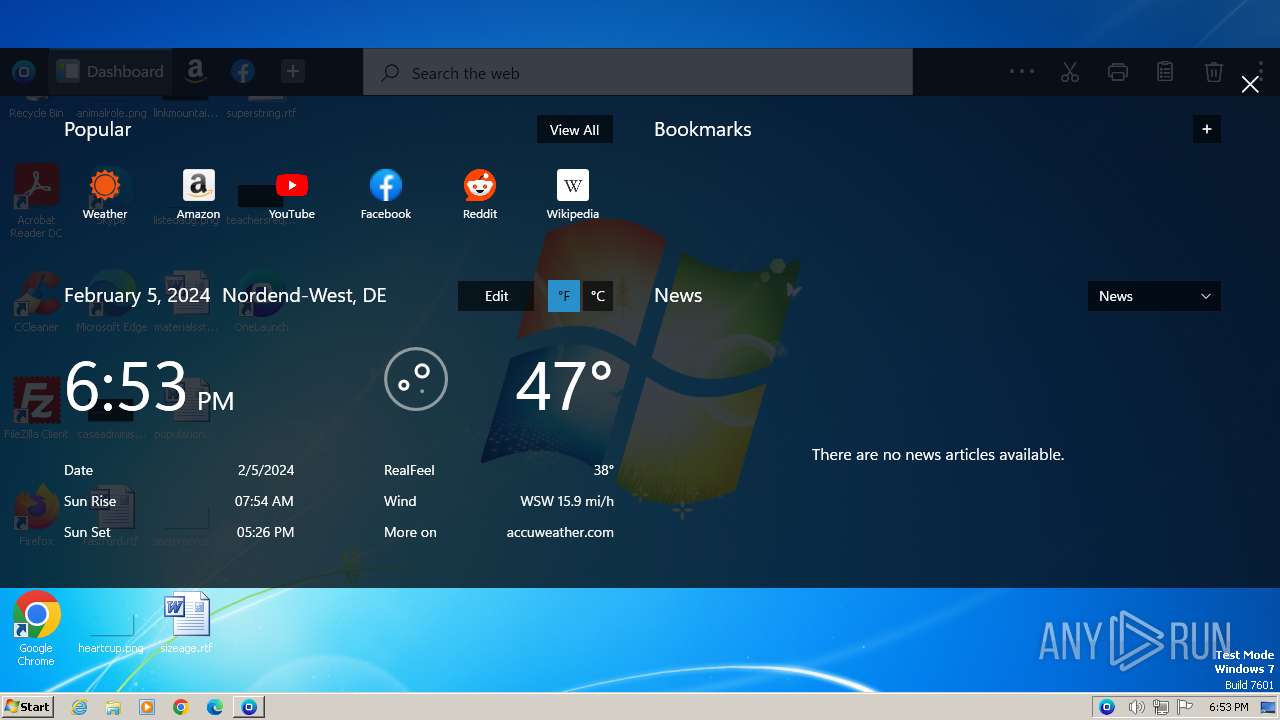
Task: Open media player from taskbar
Action: (x=147, y=707)
